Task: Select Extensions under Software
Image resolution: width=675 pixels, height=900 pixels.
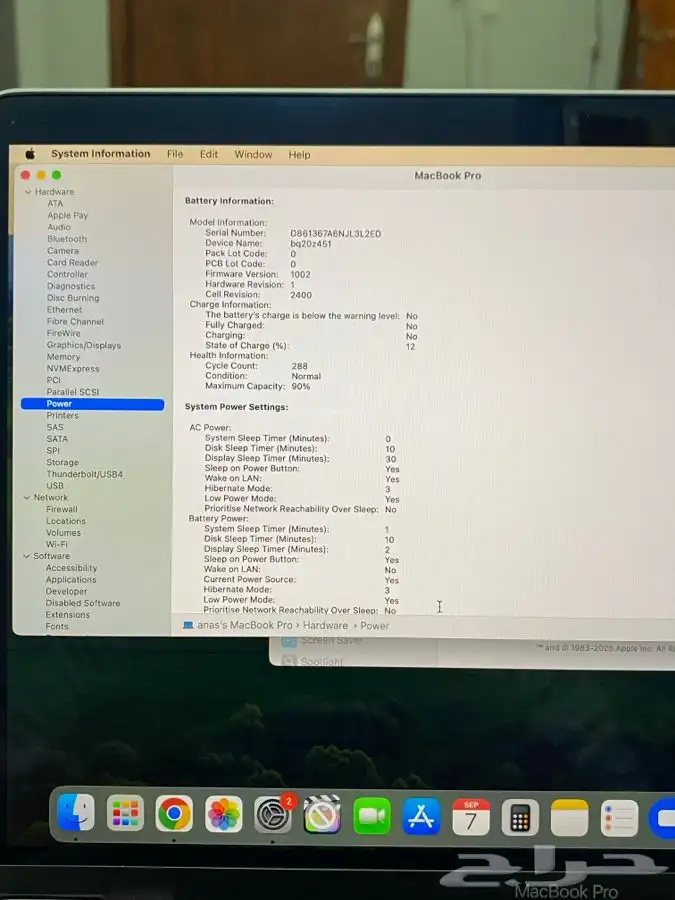Action: pos(68,615)
